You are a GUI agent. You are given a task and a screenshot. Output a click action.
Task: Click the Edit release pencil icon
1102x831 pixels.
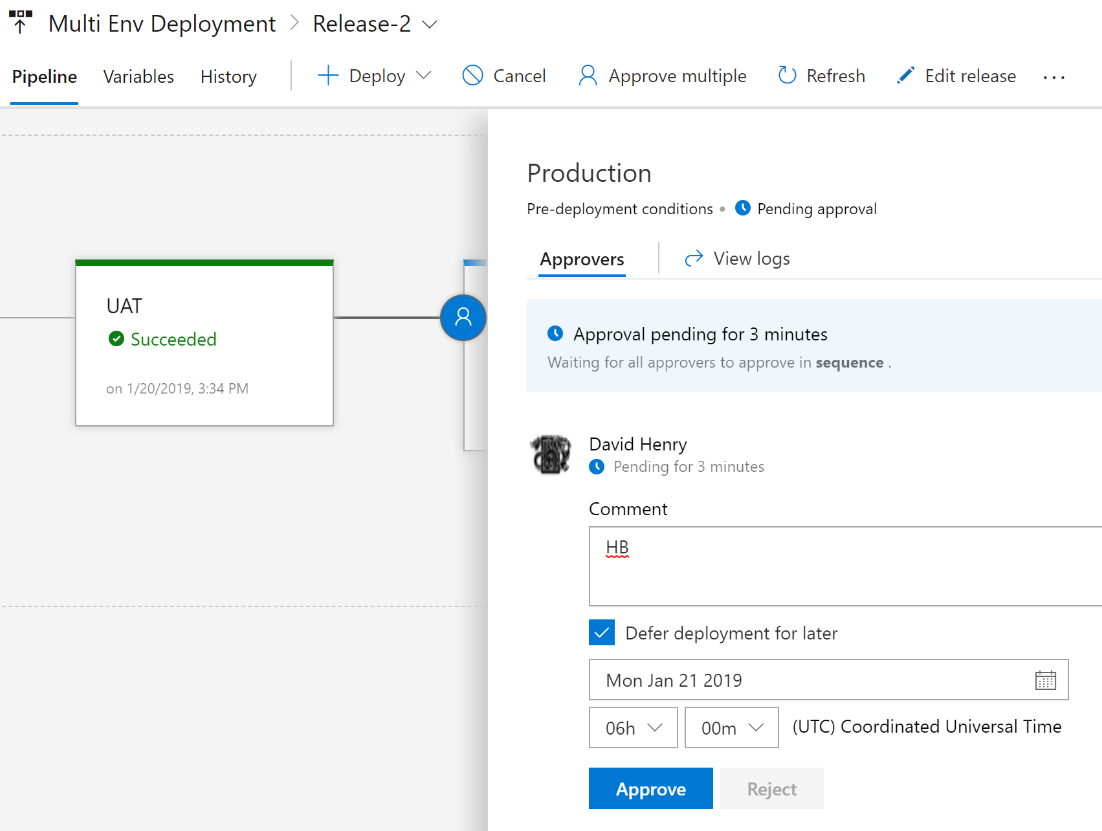click(906, 76)
